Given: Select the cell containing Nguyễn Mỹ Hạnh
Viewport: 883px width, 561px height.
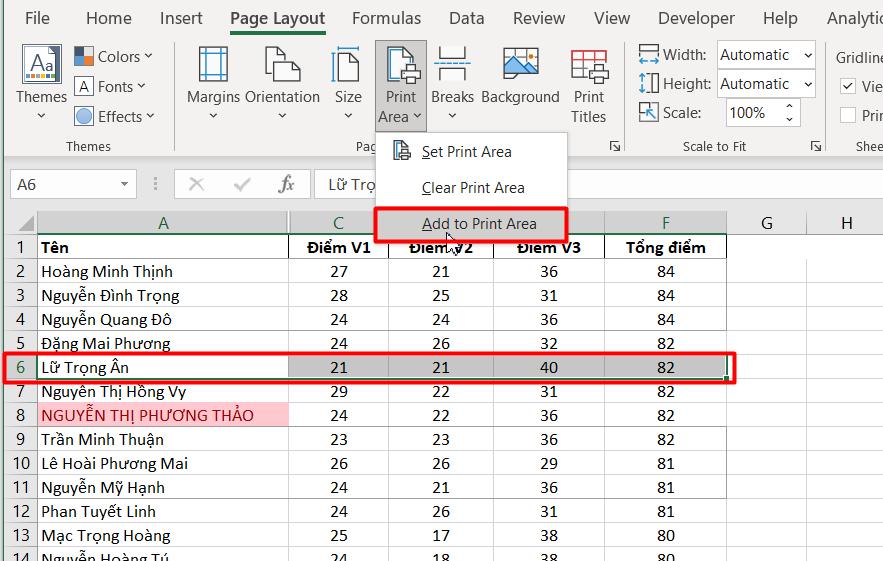Looking at the screenshot, I should (162, 487).
